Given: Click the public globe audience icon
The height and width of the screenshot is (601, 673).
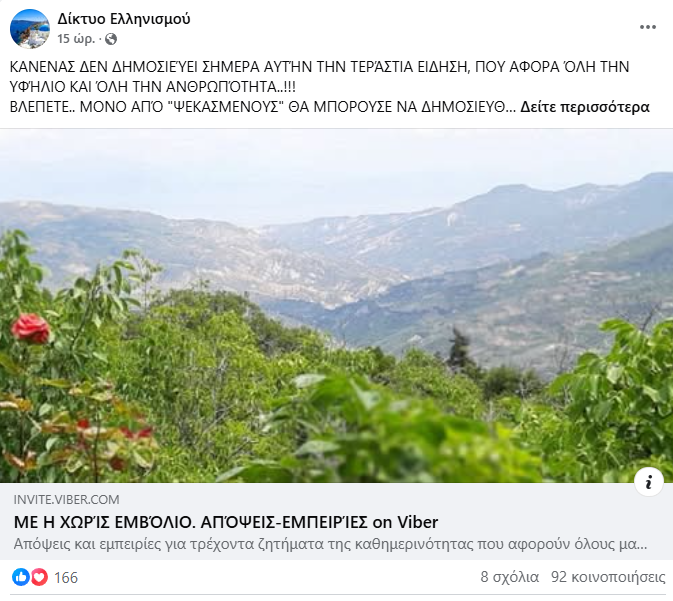Looking at the screenshot, I should pyautogui.click(x=111, y=39).
